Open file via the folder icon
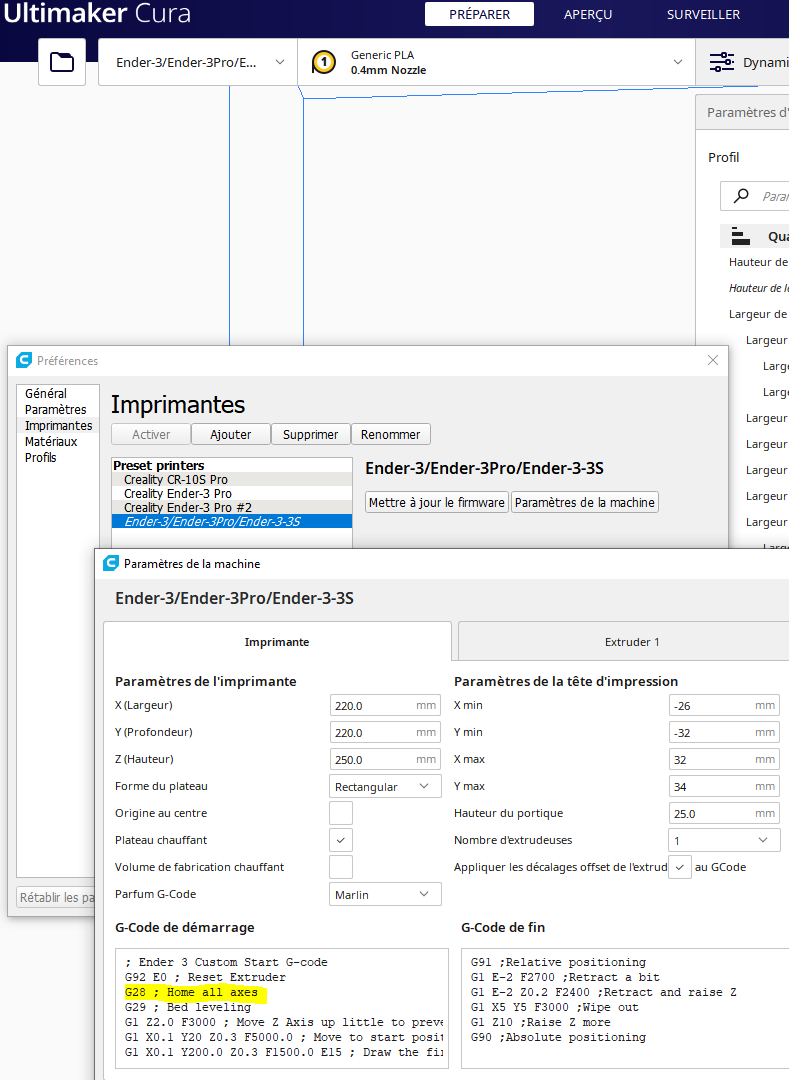 (x=62, y=62)
